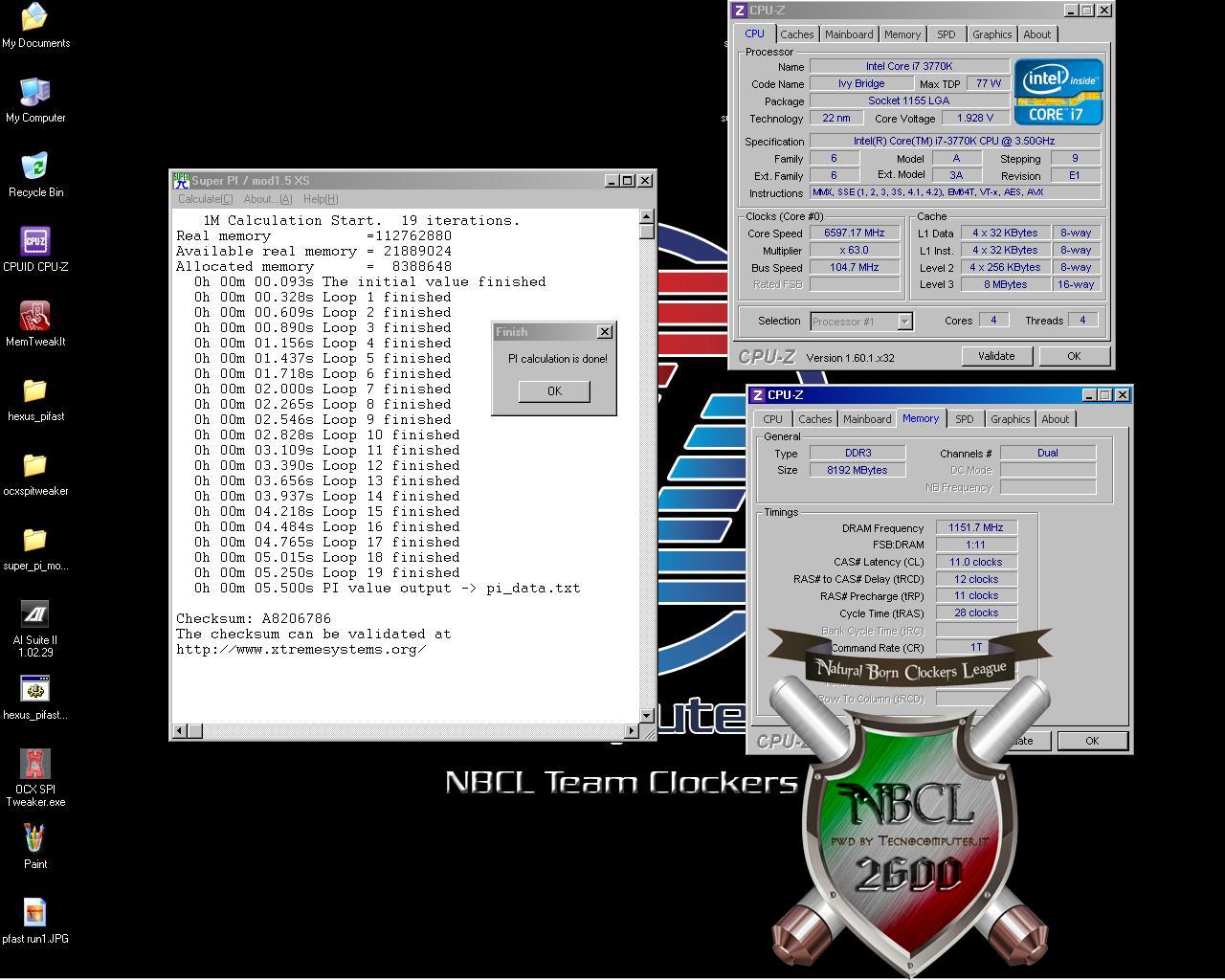Launch OCX SPI Tweaker.exe icon
Screen dimensions: 1225x980
coord(35,777)
